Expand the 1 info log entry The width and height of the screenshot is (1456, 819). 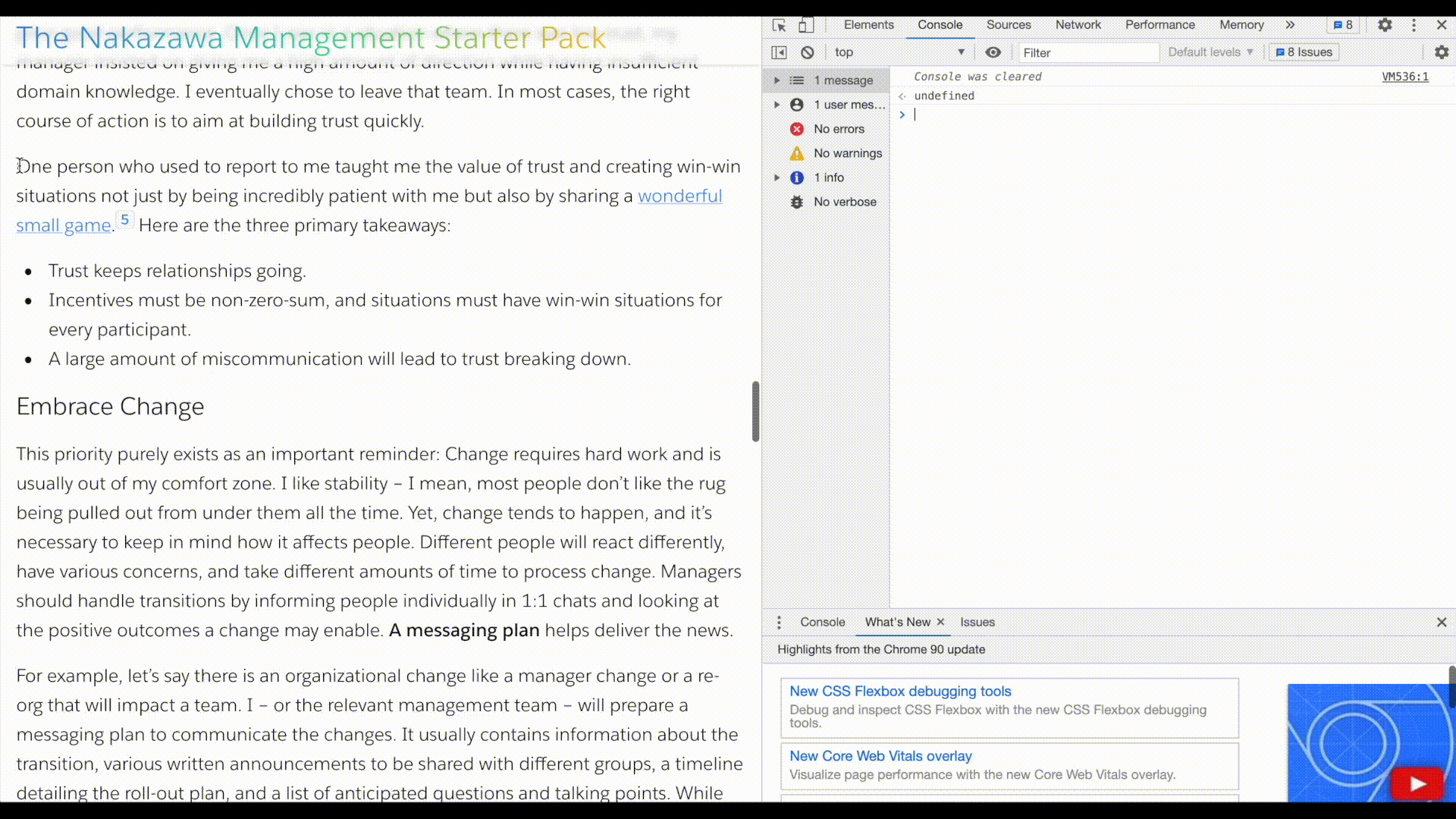[778, 177]
